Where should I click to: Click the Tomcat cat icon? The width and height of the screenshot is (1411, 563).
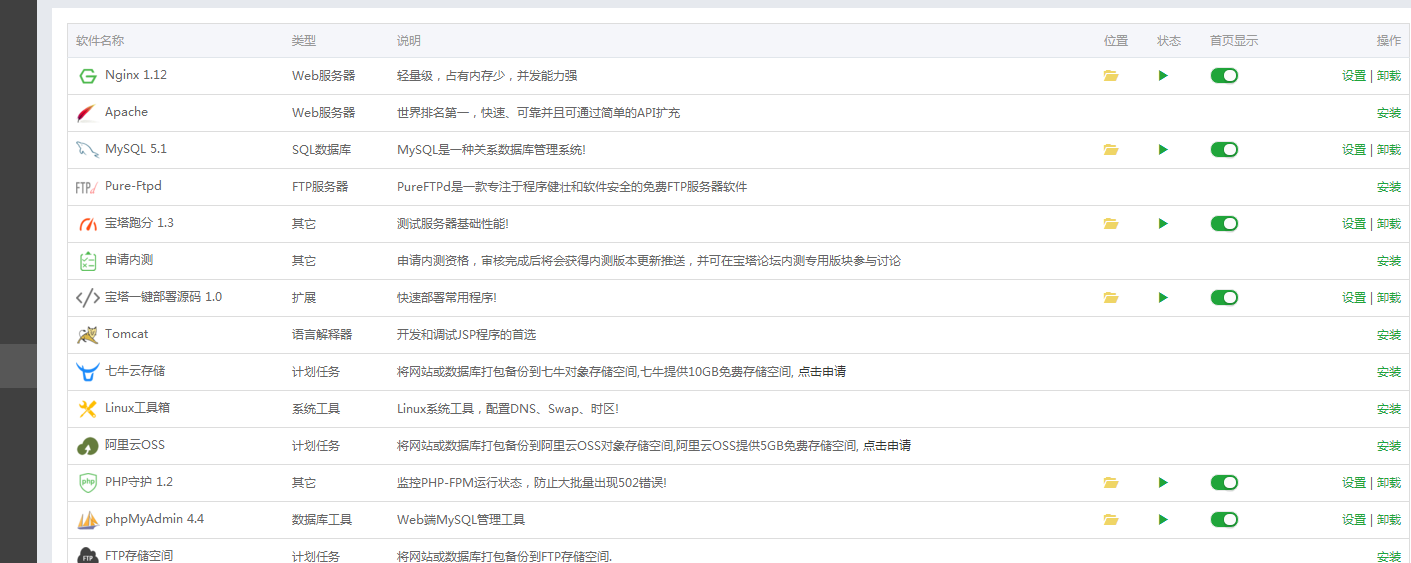click(87, 335)
